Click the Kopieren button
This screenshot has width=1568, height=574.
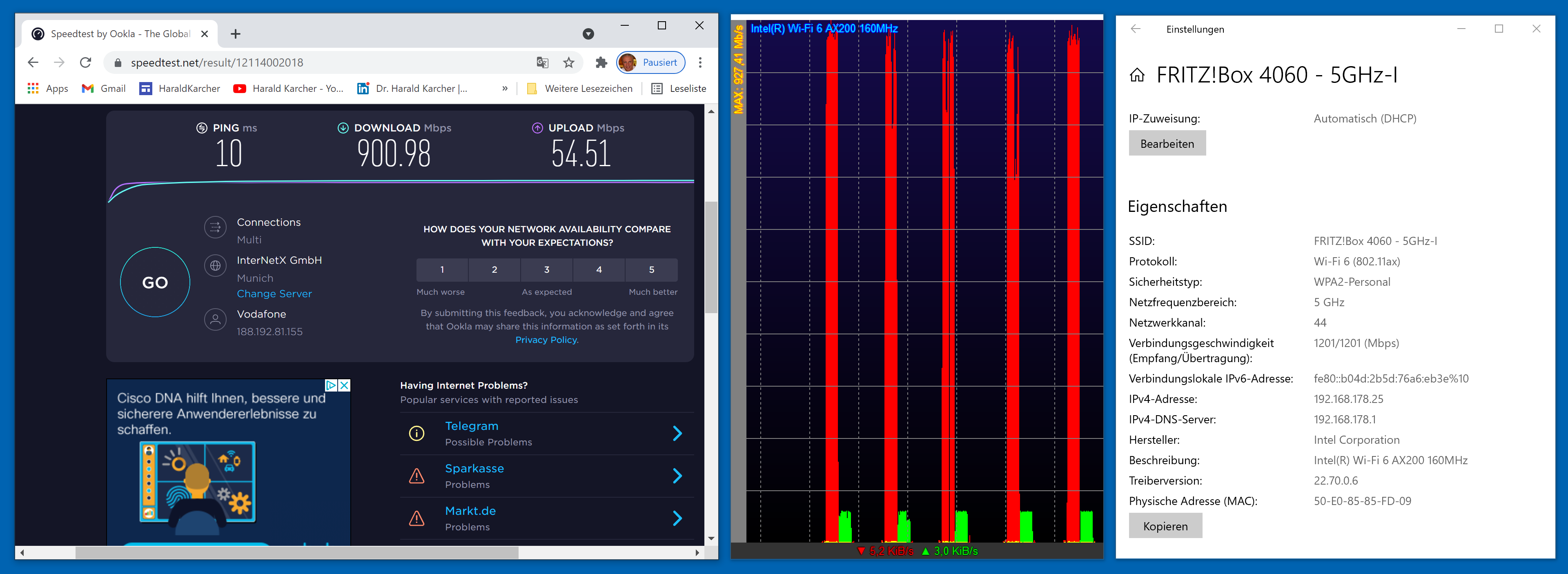tap(1165, 526)
